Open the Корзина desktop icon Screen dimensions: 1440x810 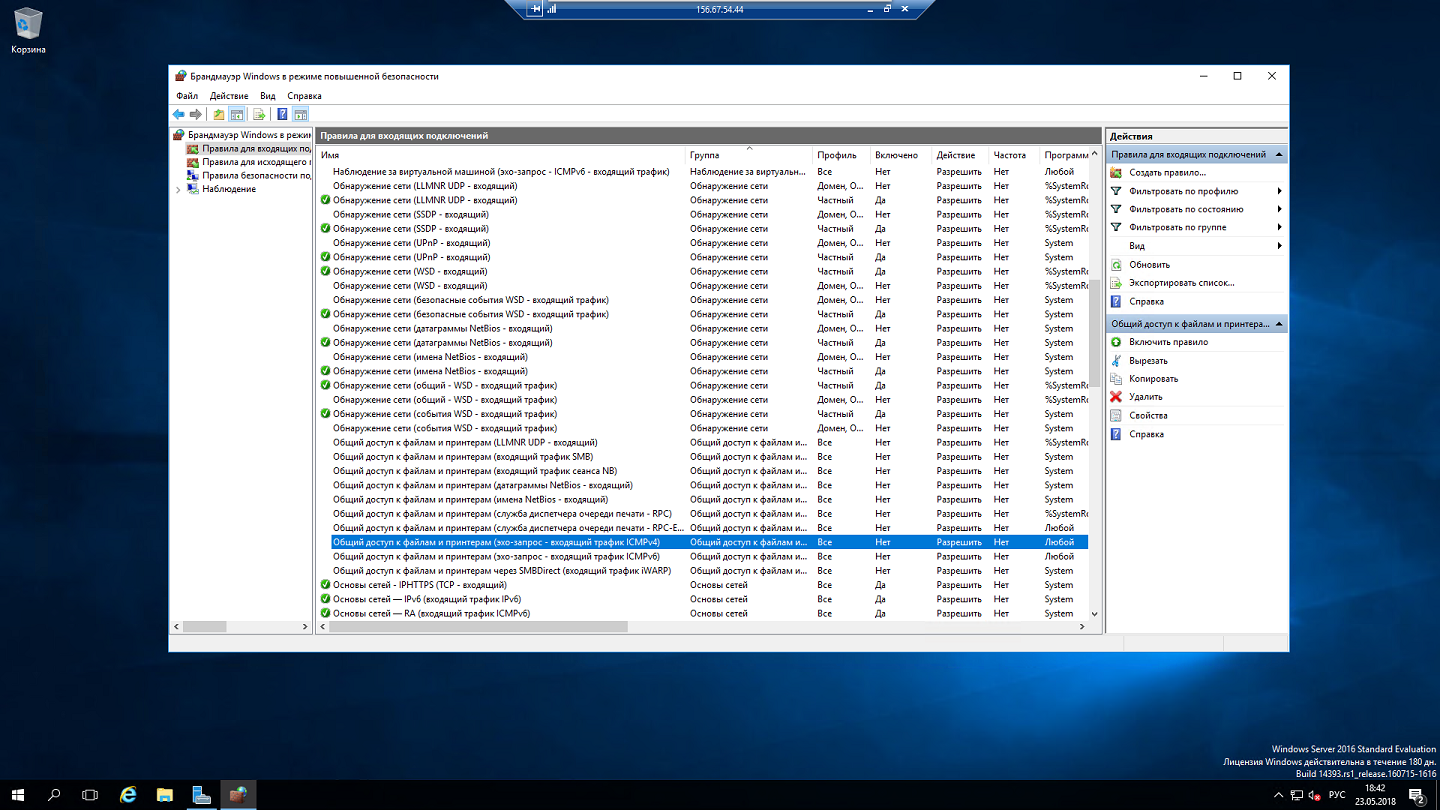click(x=28, y=30)
